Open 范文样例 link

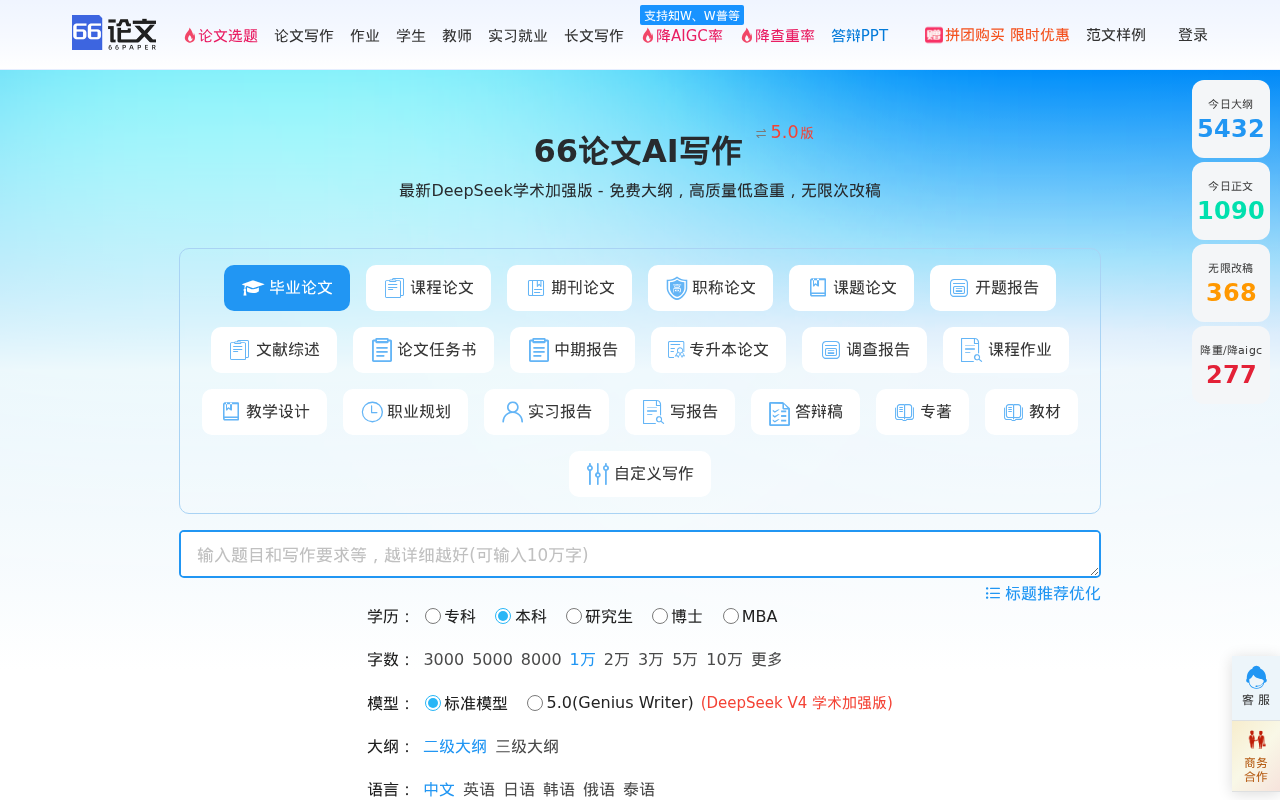pyautogui.click(x=1116, y=35)
